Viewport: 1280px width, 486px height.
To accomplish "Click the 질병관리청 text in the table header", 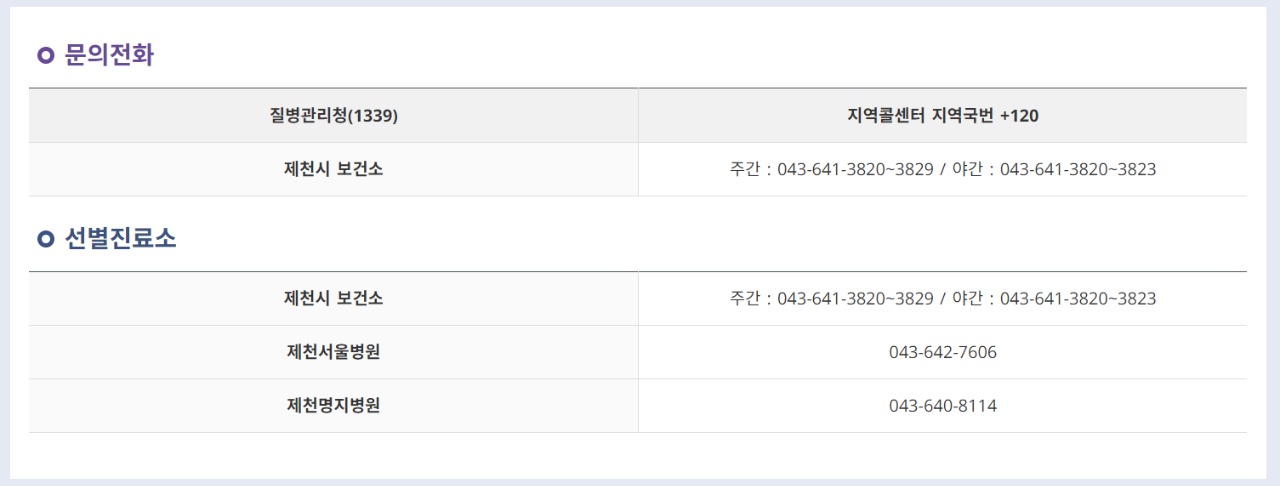I will point(307,116).
